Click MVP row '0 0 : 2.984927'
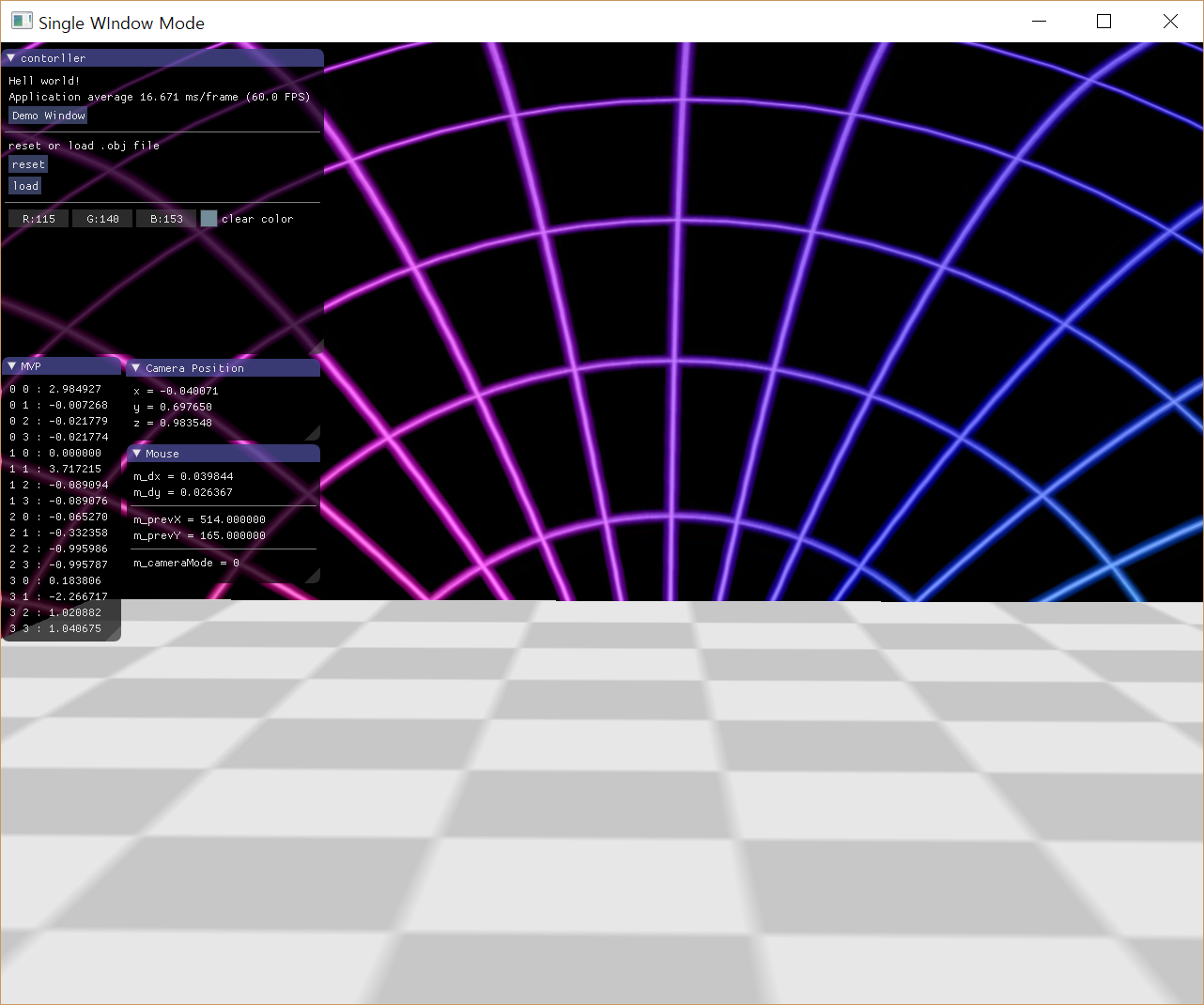The height and width of the screenshot is (1005, 1204). click(55, 389)
